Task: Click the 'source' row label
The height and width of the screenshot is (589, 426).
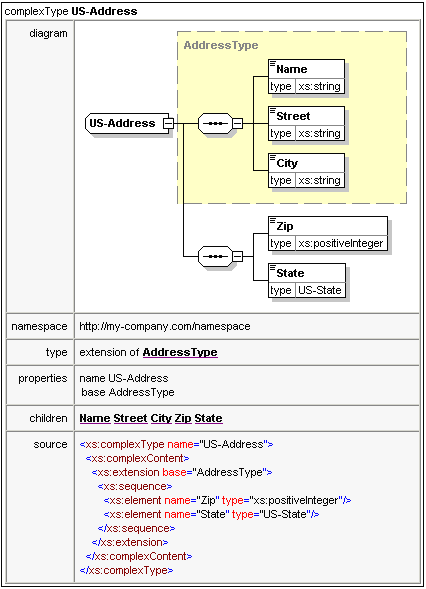Action: (50, 444)
